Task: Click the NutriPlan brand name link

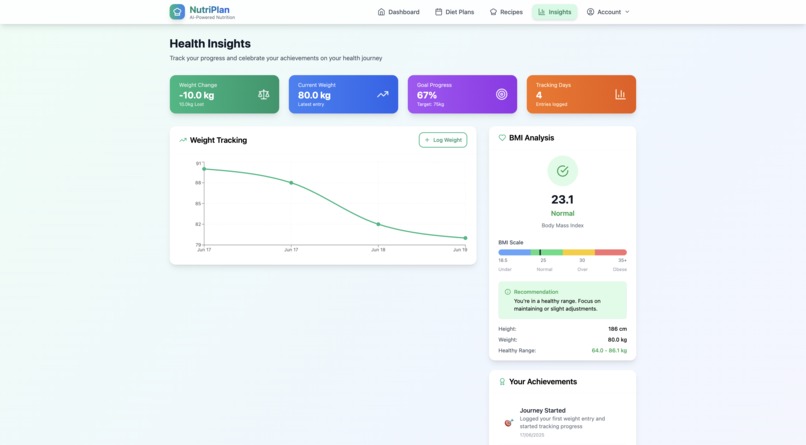Action: pos(209,9)
